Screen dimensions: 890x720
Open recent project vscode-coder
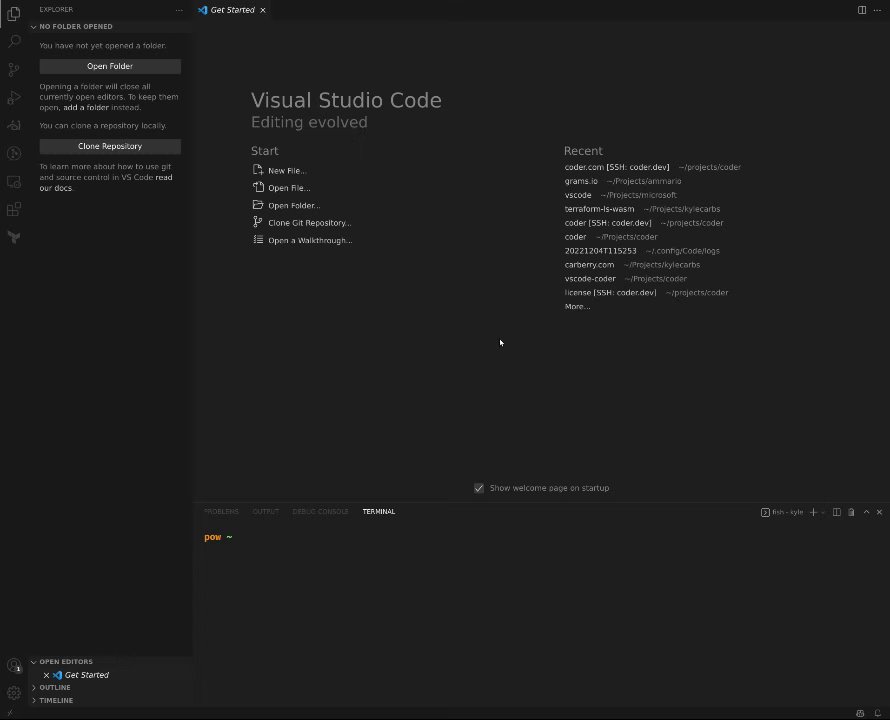click(590, 279)
